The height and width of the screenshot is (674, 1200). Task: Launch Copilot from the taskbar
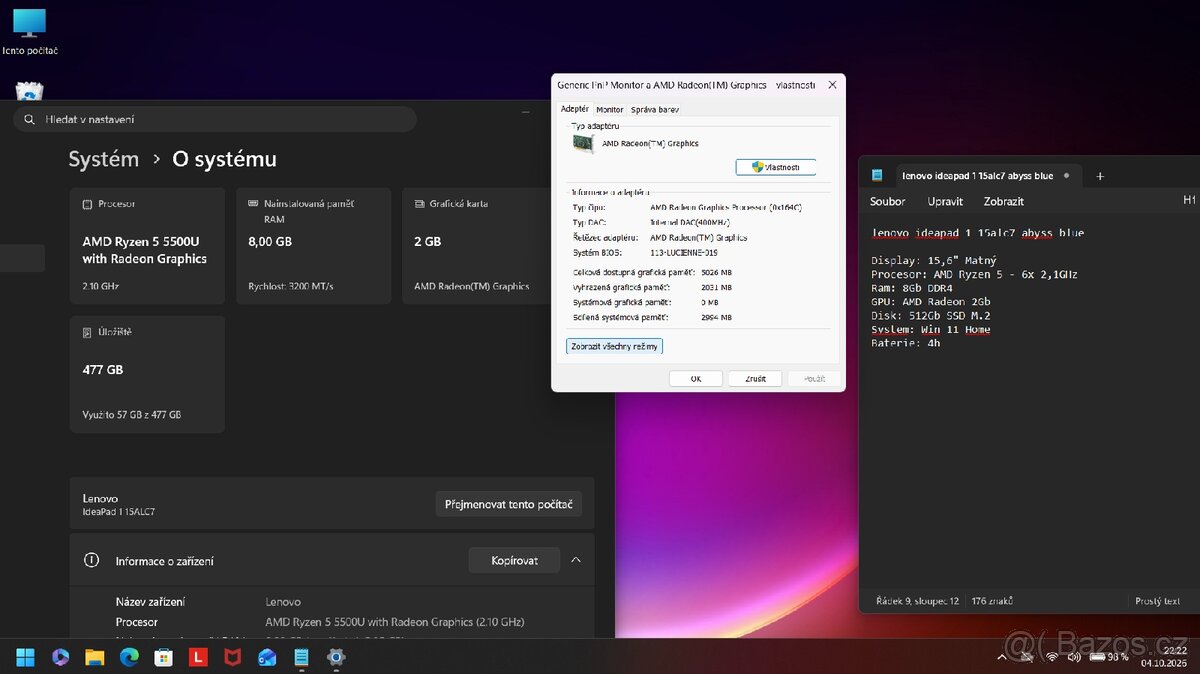(x=59, y=657)
